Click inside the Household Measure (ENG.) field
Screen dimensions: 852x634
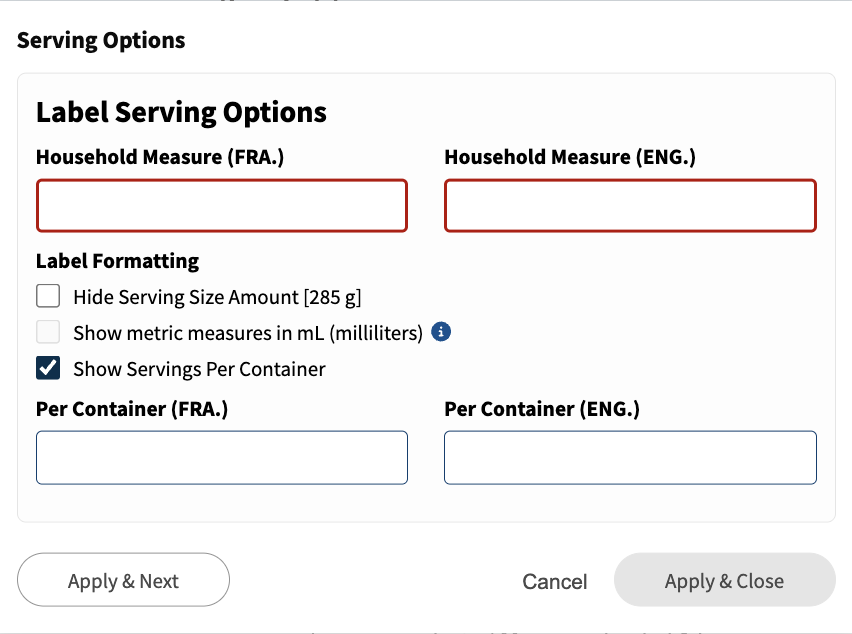coord(629,205)
